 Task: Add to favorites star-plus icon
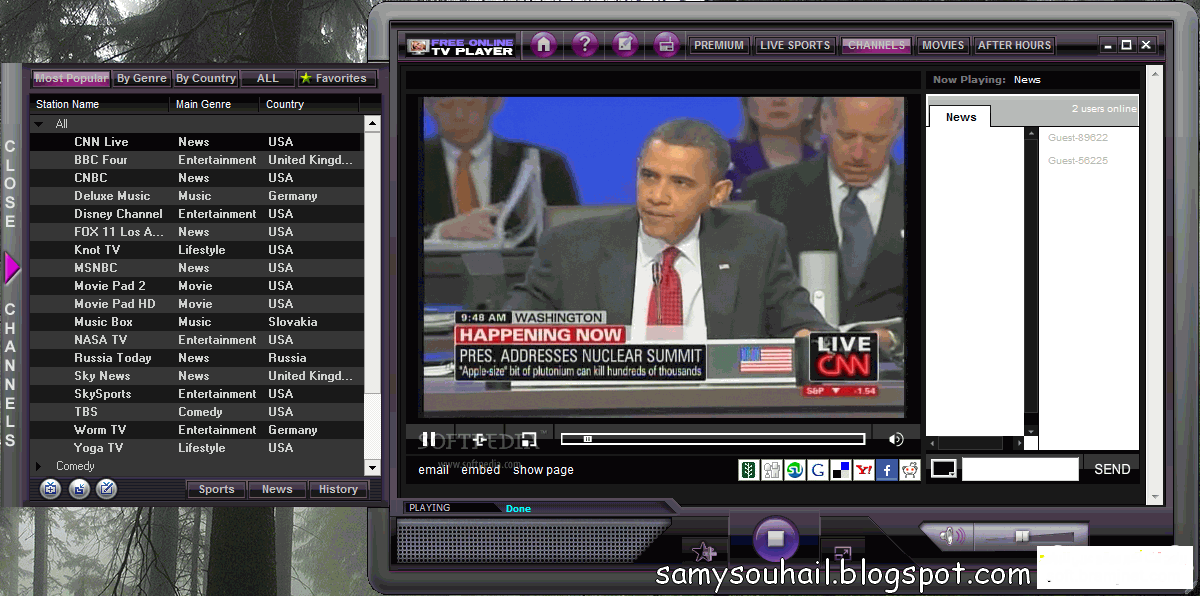[x=705, y=551]
